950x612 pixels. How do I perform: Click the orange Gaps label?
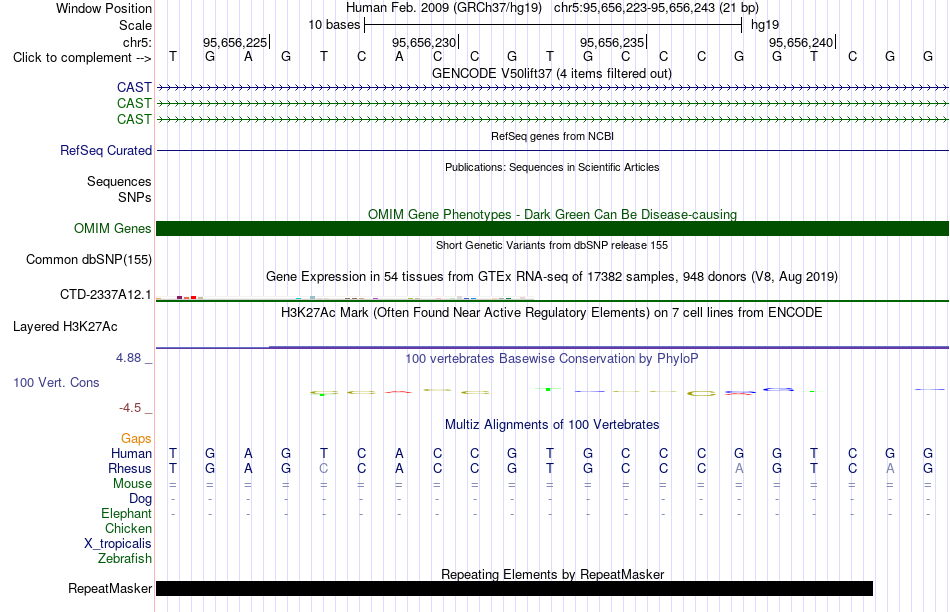pyautogui.click(x=136, y=438)
